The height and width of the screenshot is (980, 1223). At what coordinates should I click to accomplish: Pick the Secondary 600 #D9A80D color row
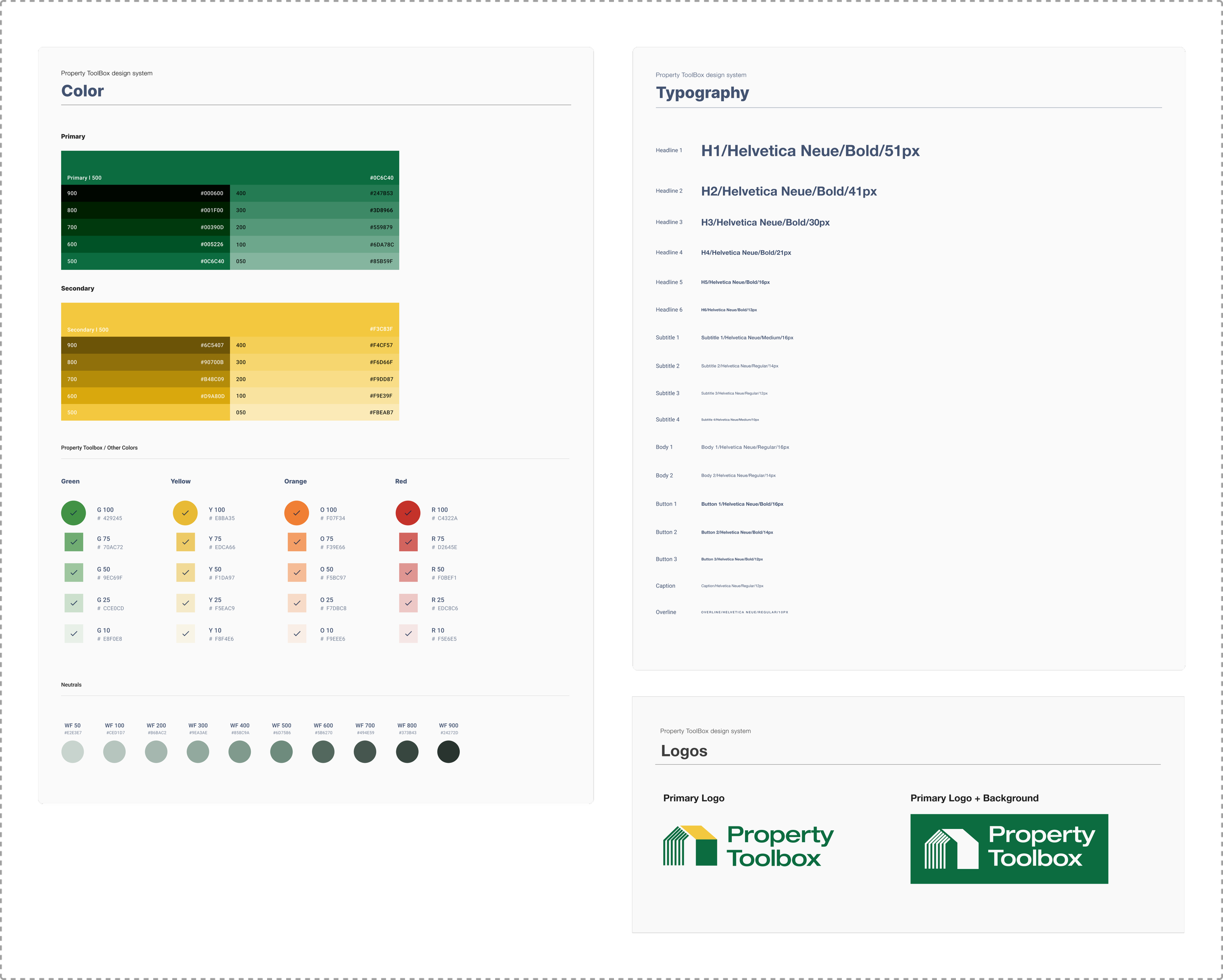(145, 396)
